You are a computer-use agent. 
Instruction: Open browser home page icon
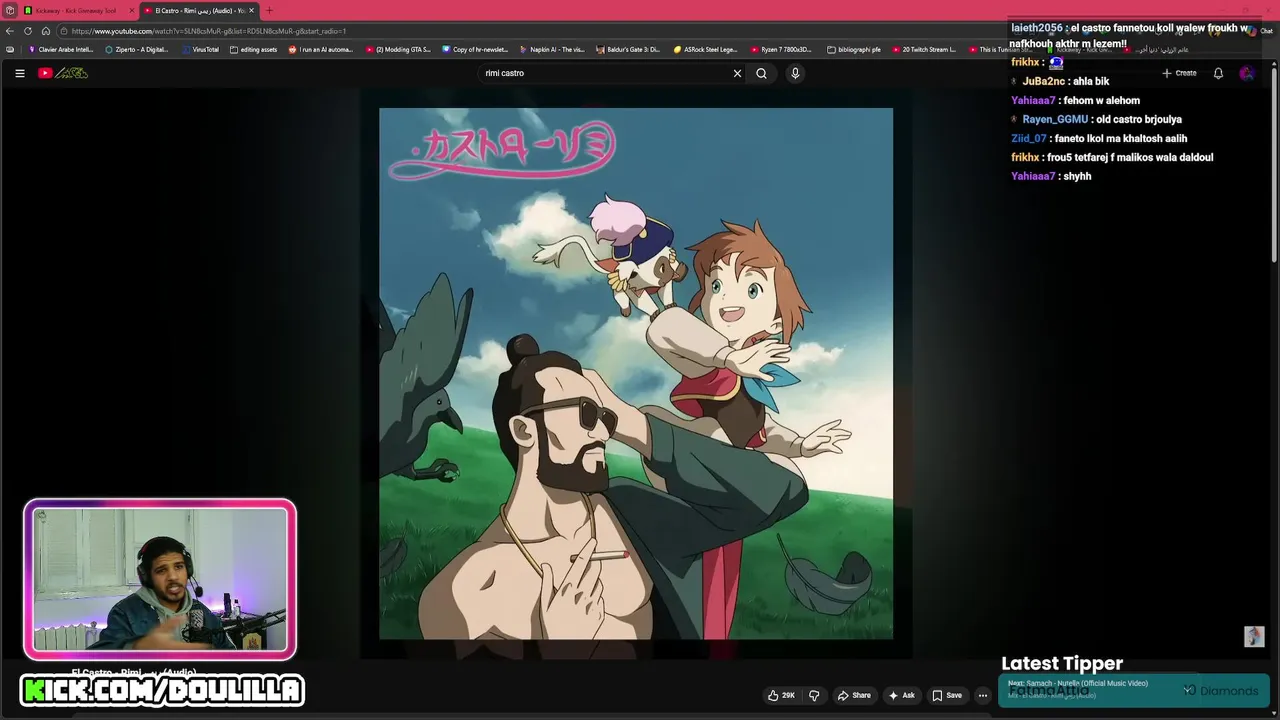(46, 31)
